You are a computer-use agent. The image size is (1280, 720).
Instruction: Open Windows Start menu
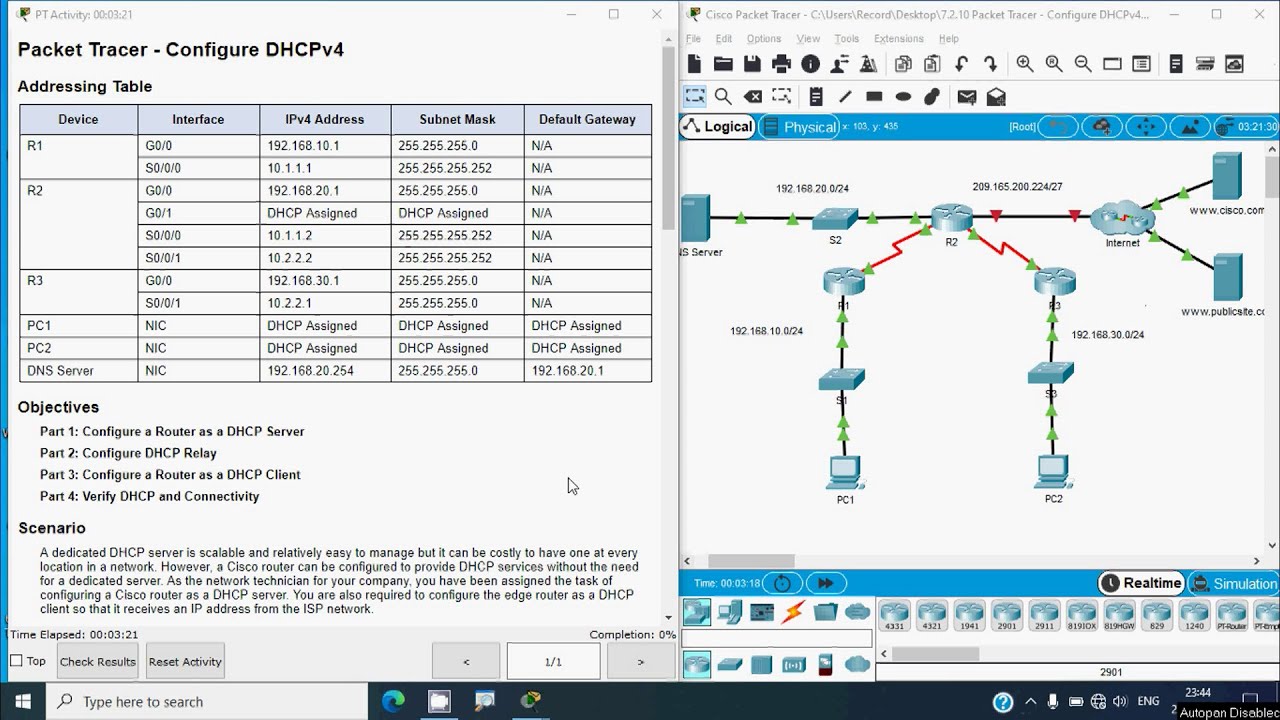click(x=23, y=701)
